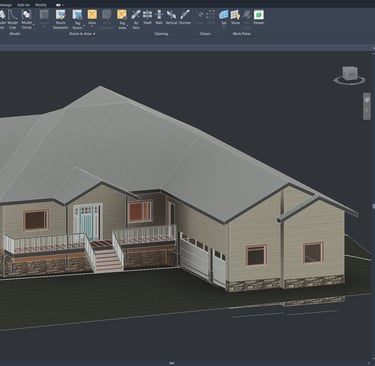The width and height of the screenshot is (375, 366).
Task: Select the Model Line tool
Action: coord(13,19)
